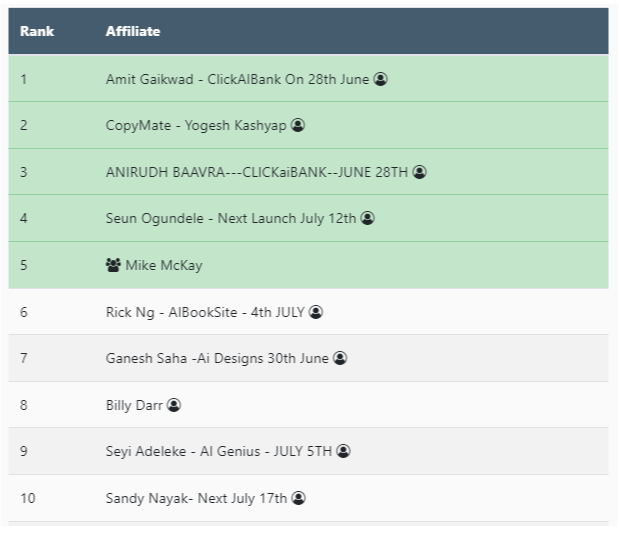
Task: Click the Rank column header
Action: pyautogui.click(x=37, y=31)
